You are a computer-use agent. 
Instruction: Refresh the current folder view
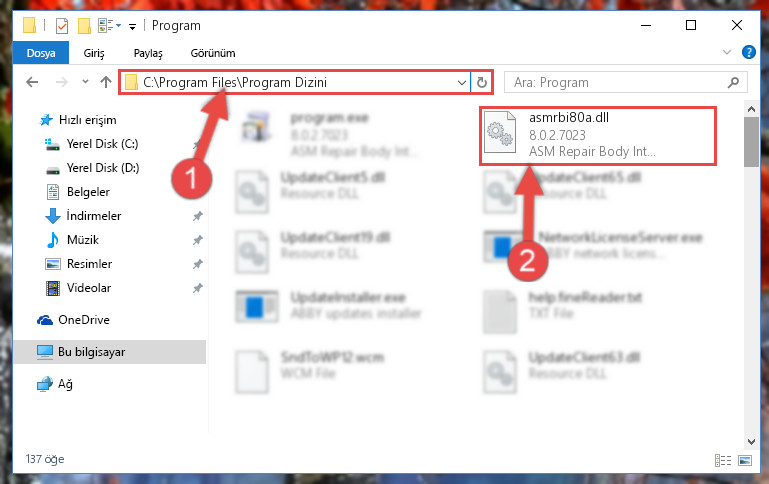tap(482, 82)
